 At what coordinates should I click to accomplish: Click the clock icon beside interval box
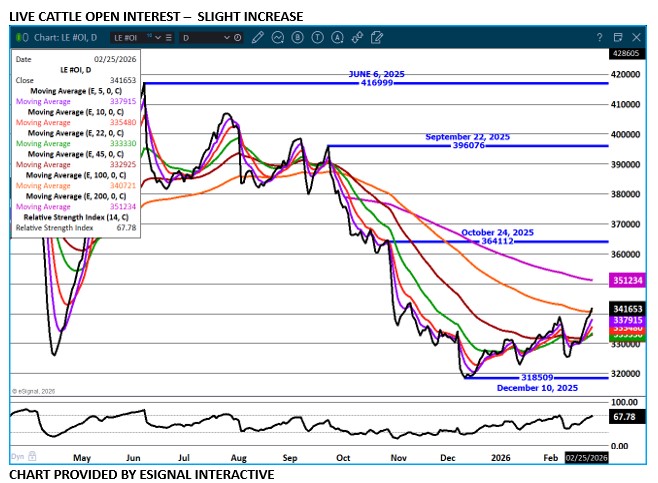click(x=237, y=38)
